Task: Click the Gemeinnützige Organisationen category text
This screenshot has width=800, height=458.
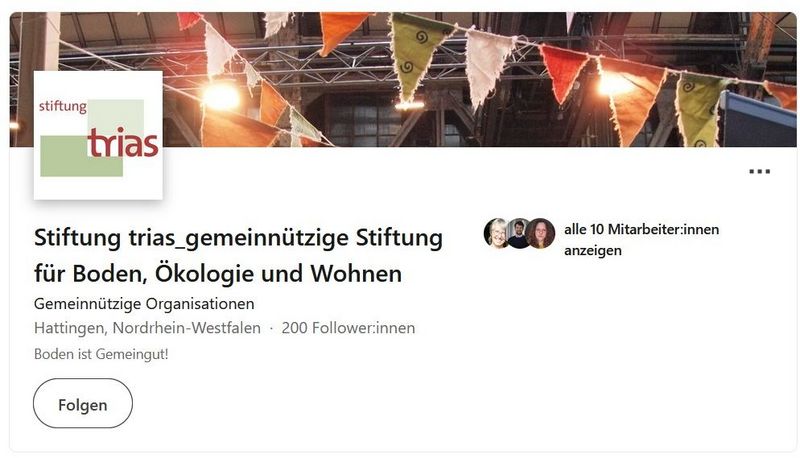Action: tap(144, 304)
